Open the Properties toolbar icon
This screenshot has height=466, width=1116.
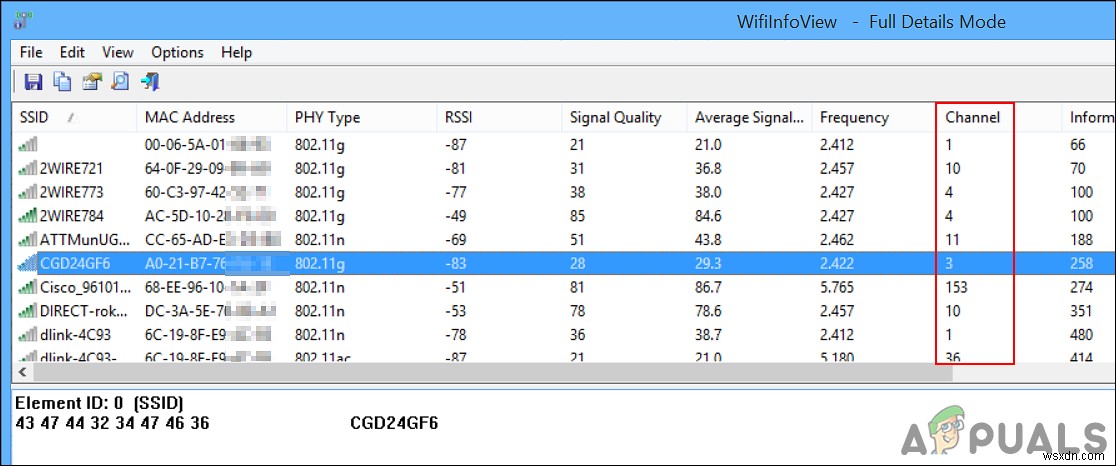pyautogui.click(x=92, y=82)
